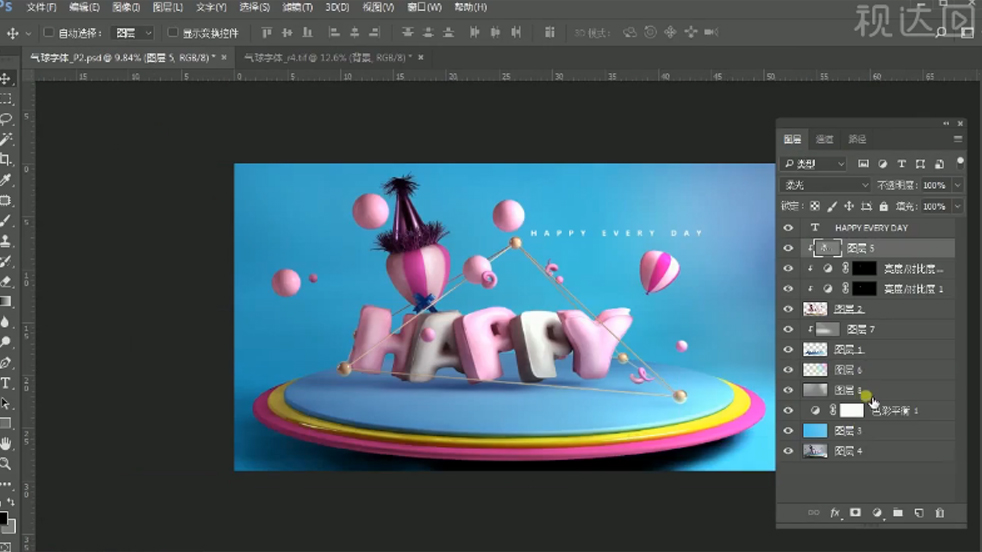Select the Gradient tool

point(6,301)
